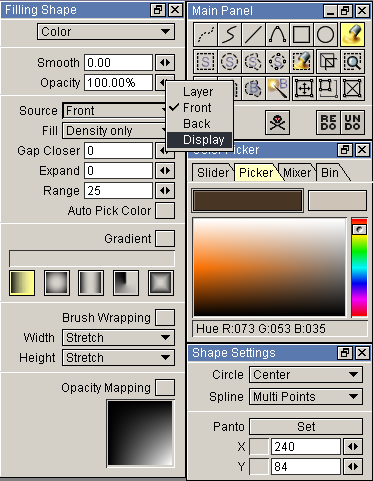Choose Display from the source menu

coord(199,140)
